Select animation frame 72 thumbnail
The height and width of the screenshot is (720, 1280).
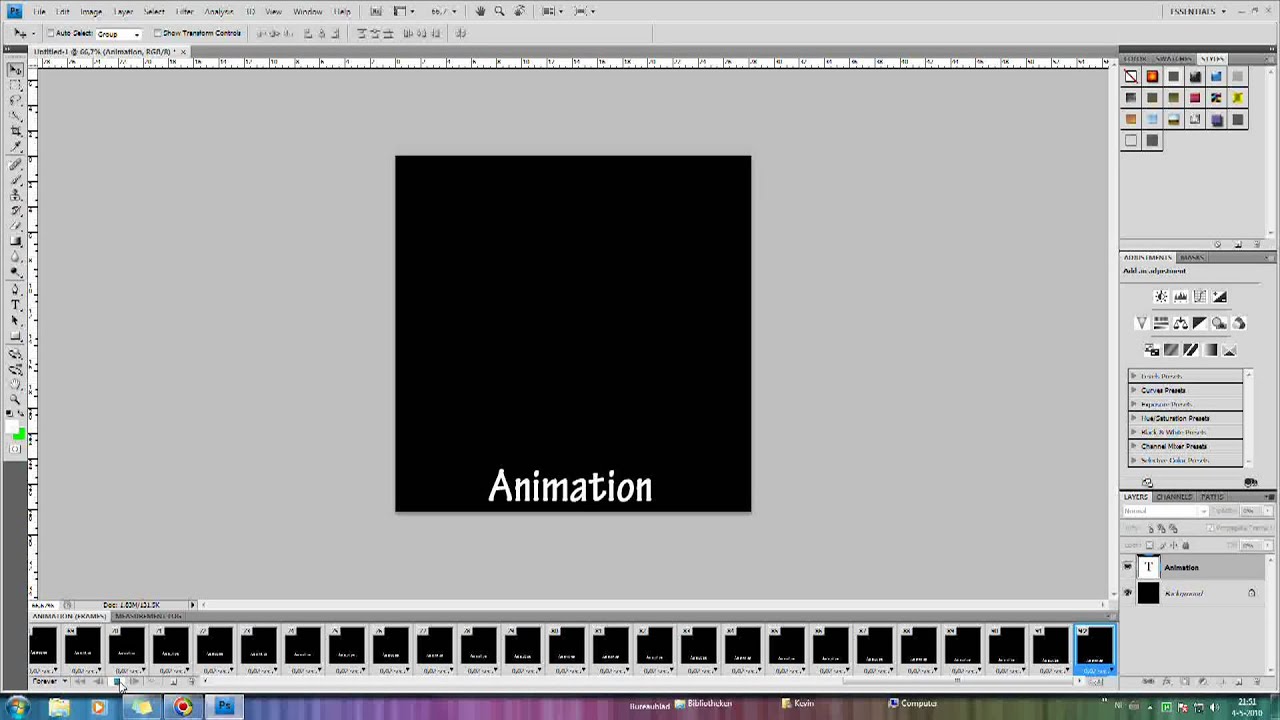216,645
